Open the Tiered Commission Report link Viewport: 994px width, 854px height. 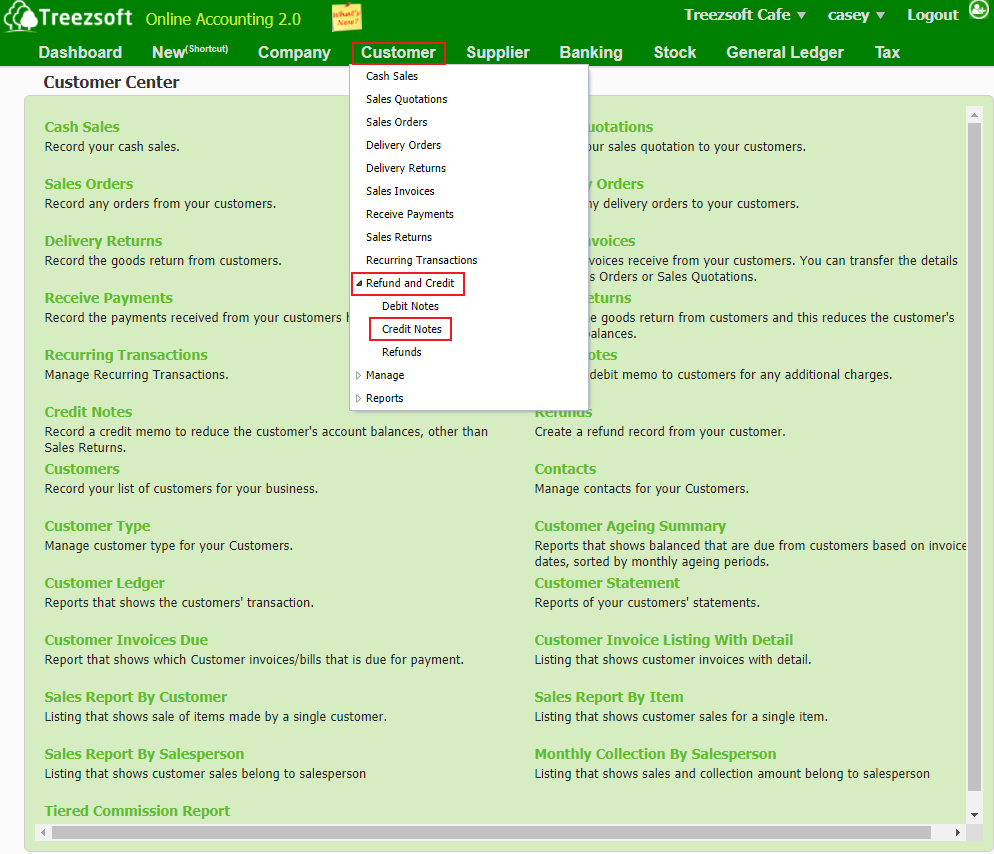pyautogui.click(x=137, y=811)
